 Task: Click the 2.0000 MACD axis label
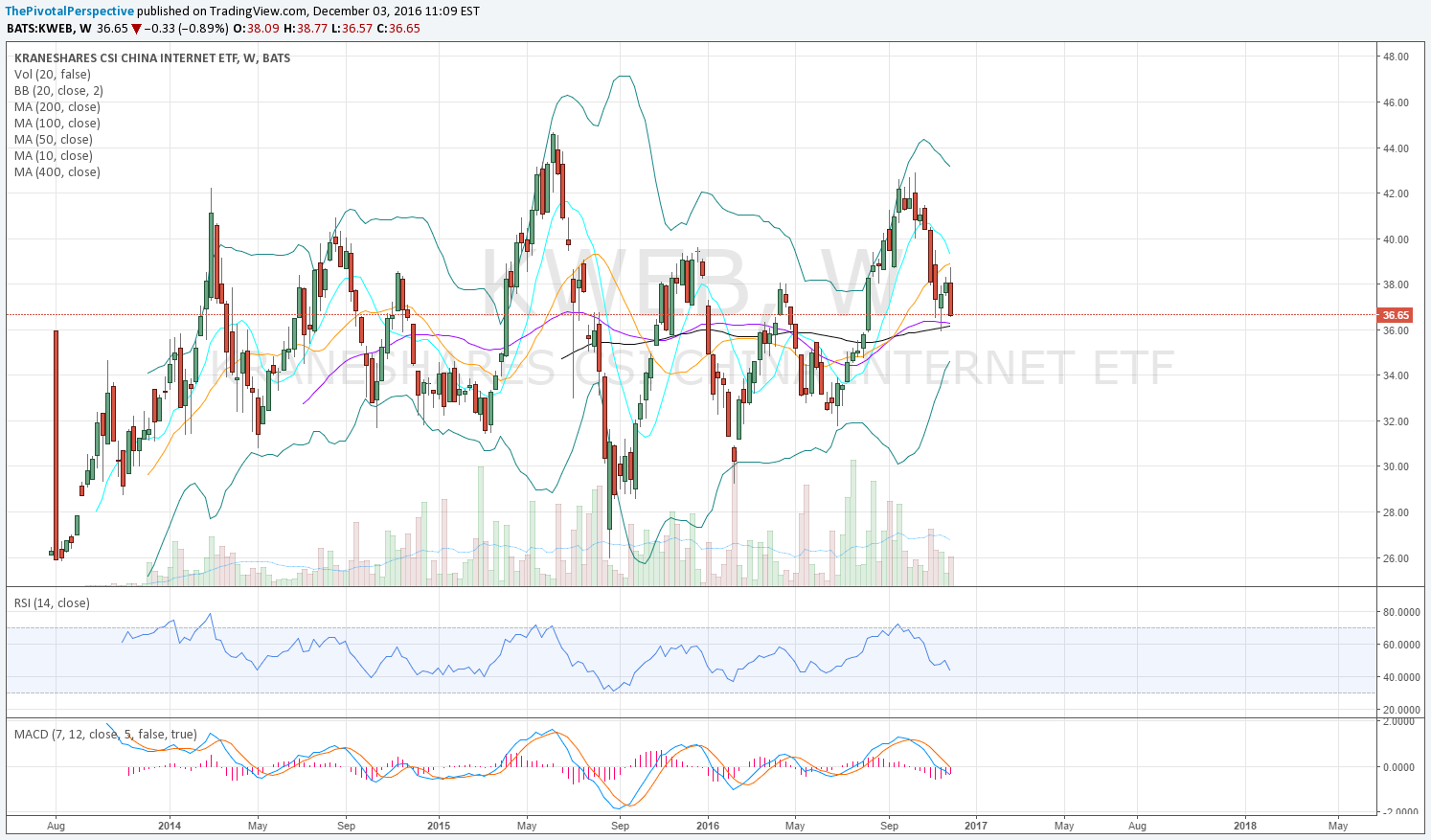coord(1398,721)
